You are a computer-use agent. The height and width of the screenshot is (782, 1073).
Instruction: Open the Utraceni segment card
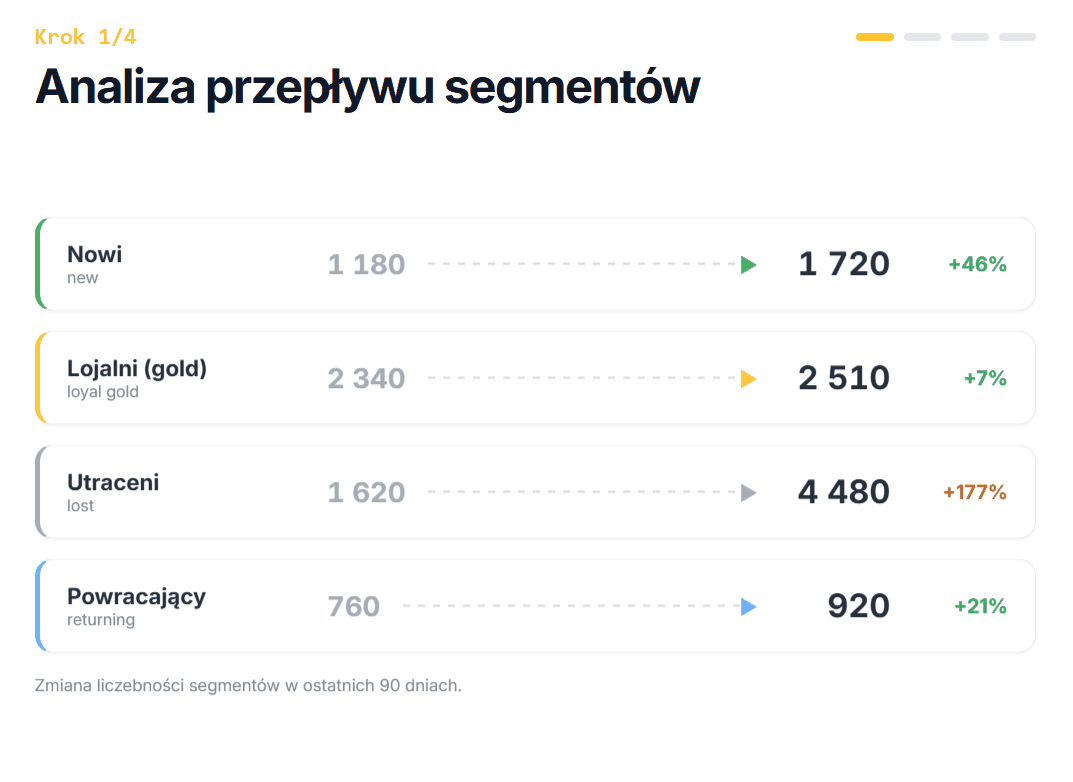[535, 492]
